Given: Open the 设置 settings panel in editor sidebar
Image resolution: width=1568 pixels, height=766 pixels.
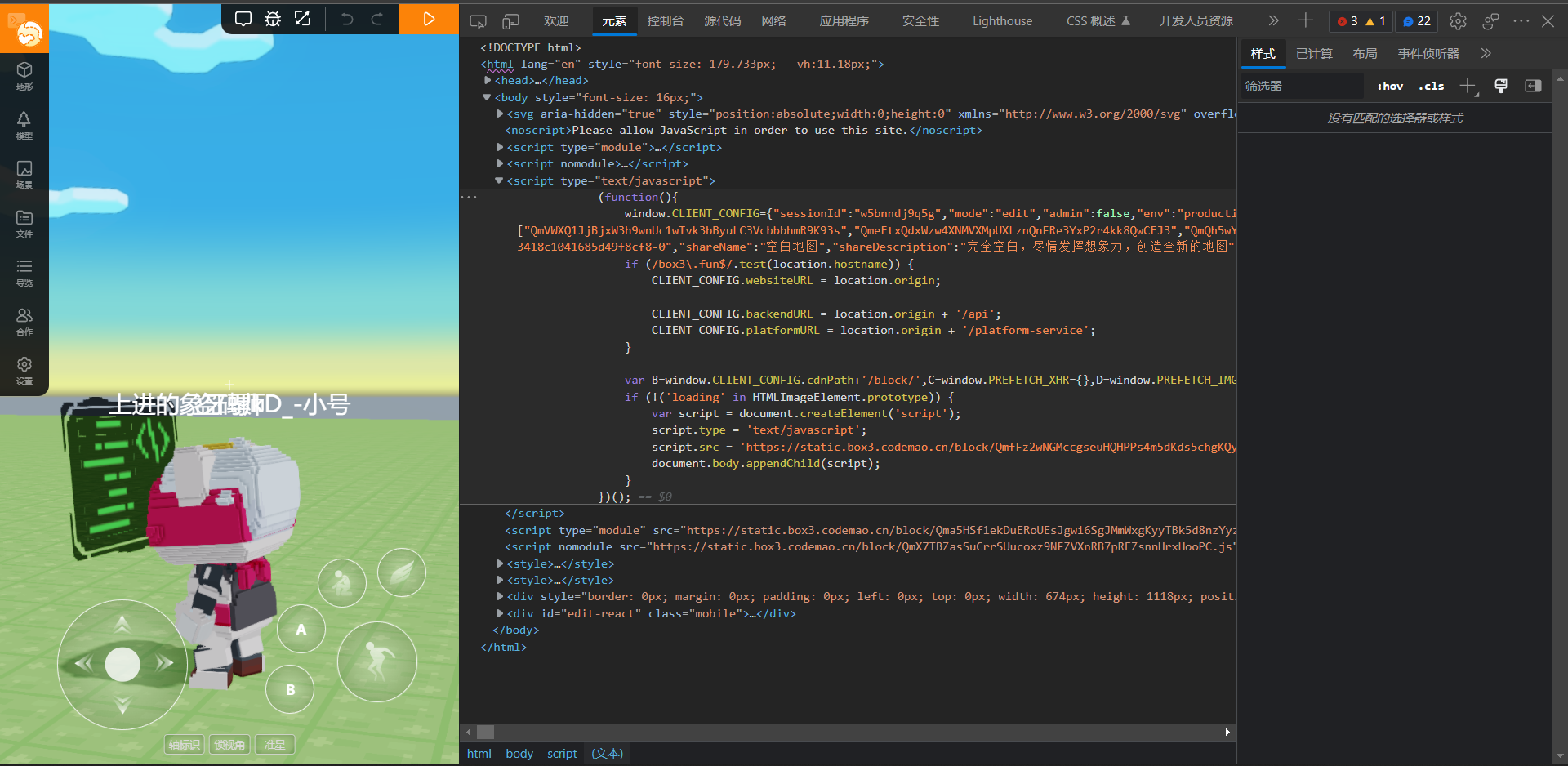Looking at the screenshot, I should 24,370.
